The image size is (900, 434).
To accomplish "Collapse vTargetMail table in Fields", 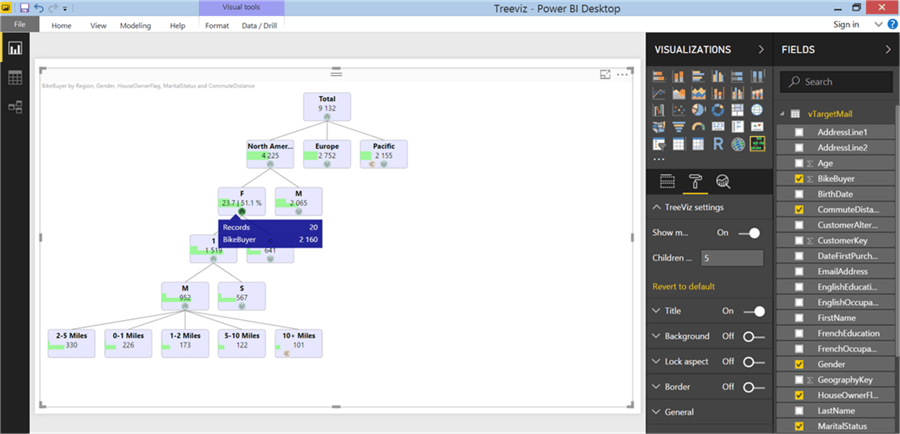I will 782,114.
